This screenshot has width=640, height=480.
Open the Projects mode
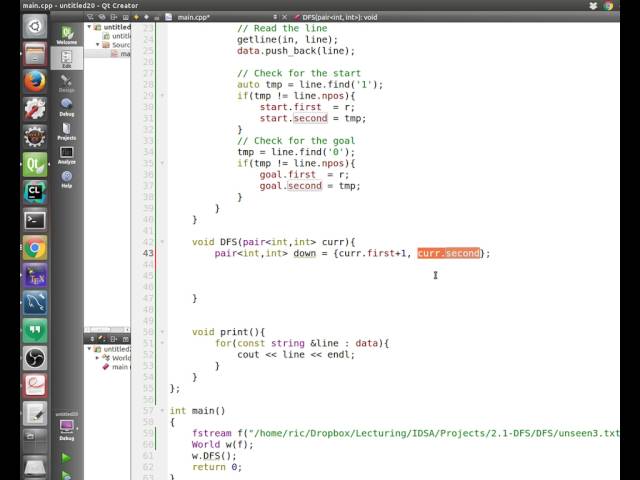tap(67, 130)
